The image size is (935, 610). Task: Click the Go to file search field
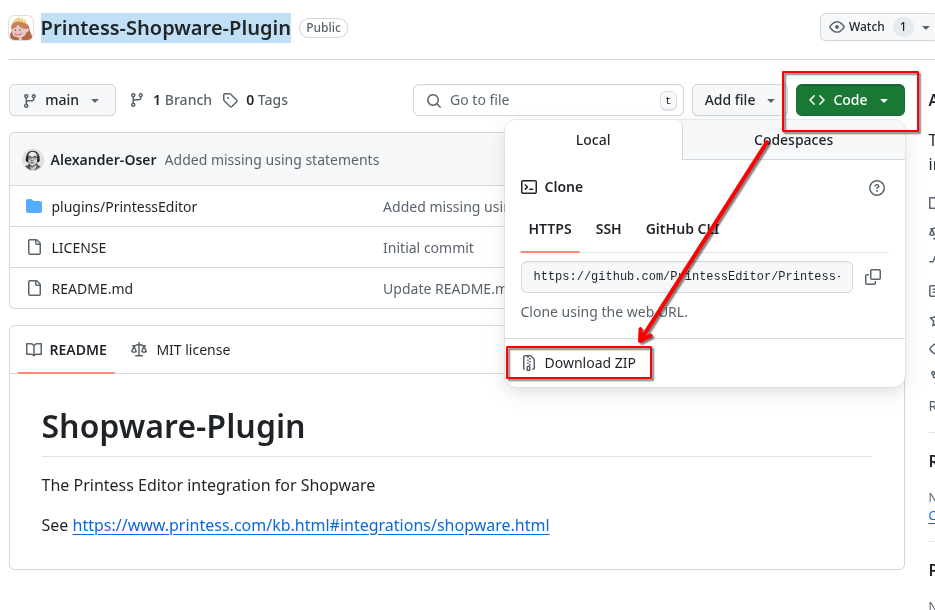tap(548, 100)
